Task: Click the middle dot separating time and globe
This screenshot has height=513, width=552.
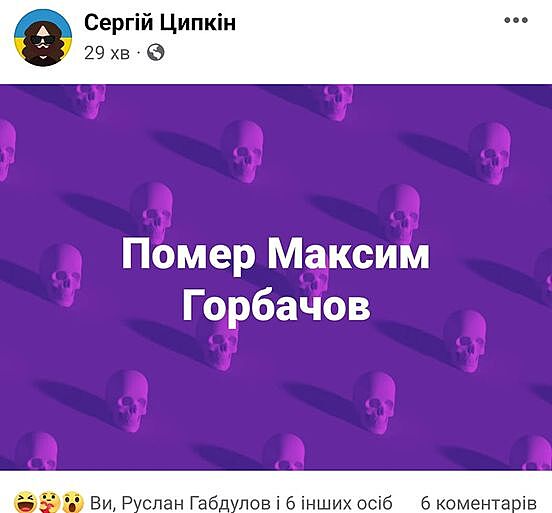Action: coord(138,53)
